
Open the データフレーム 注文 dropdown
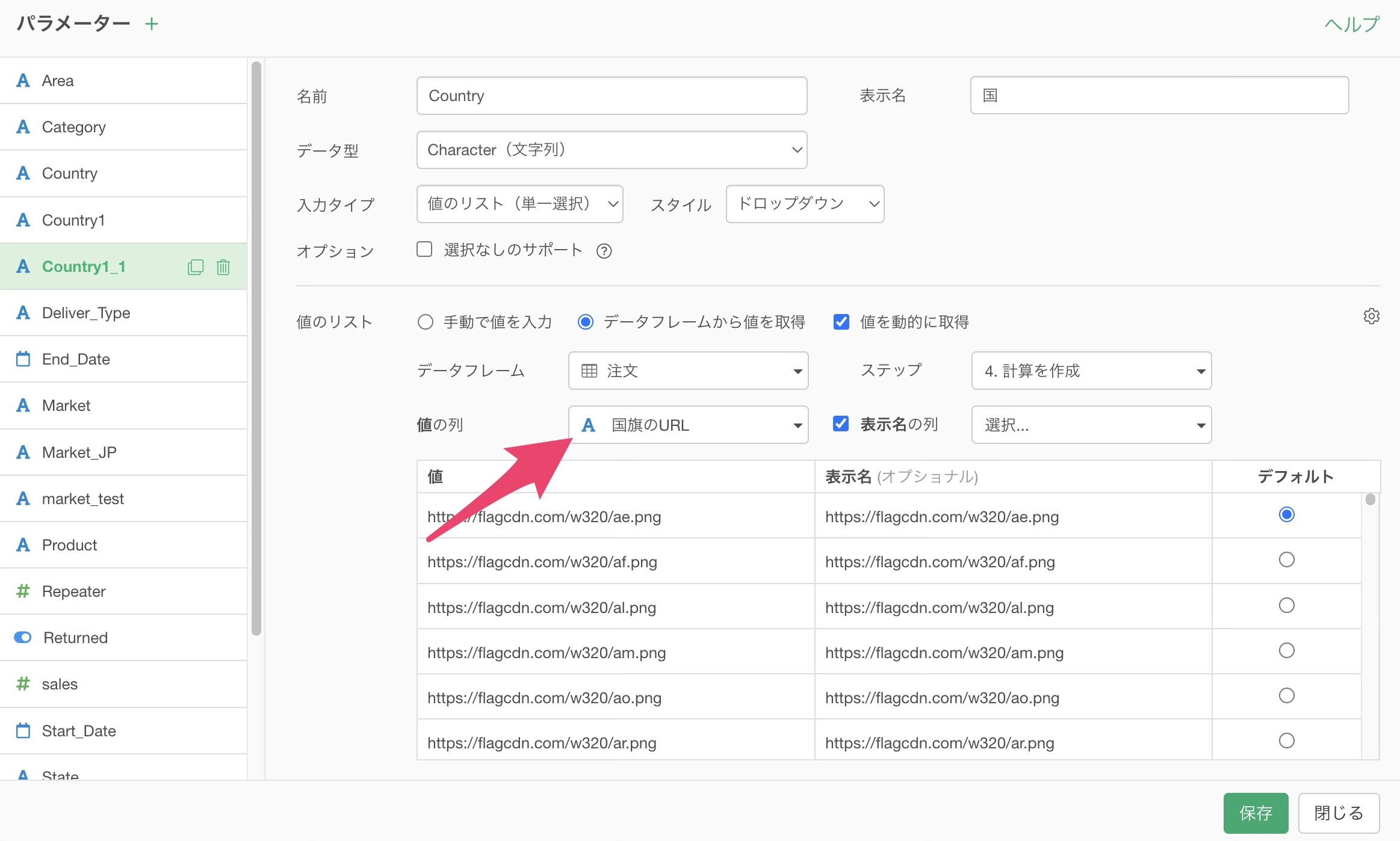(688, 371)
